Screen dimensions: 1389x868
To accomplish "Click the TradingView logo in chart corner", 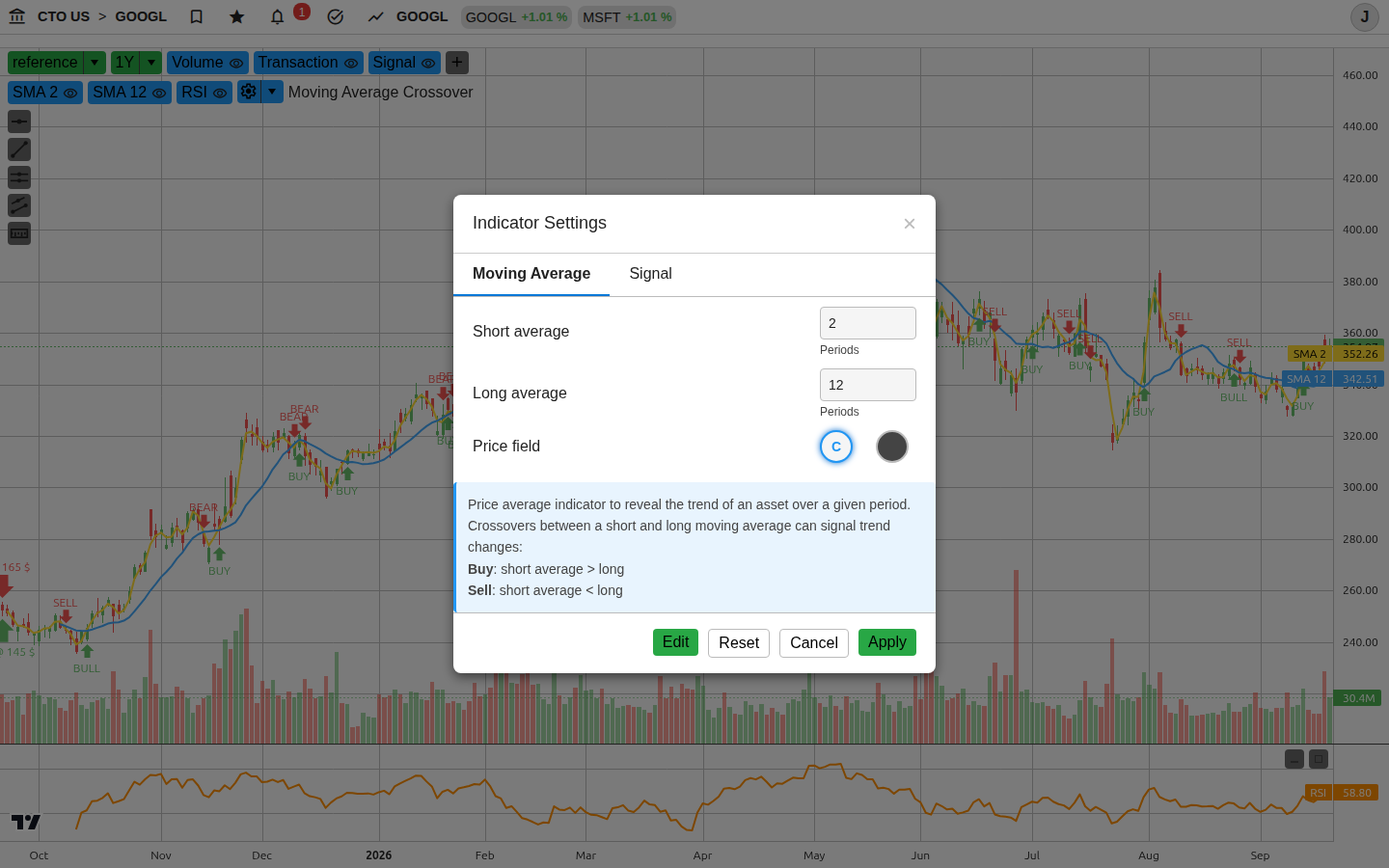I will (26, 822).
